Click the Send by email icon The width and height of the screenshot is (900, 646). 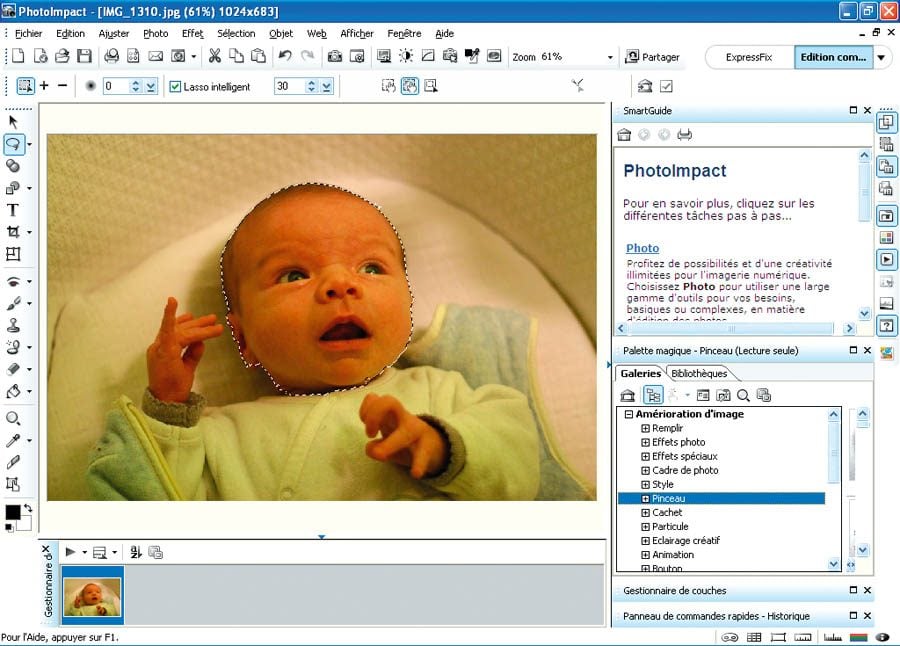tap(156, 56)
